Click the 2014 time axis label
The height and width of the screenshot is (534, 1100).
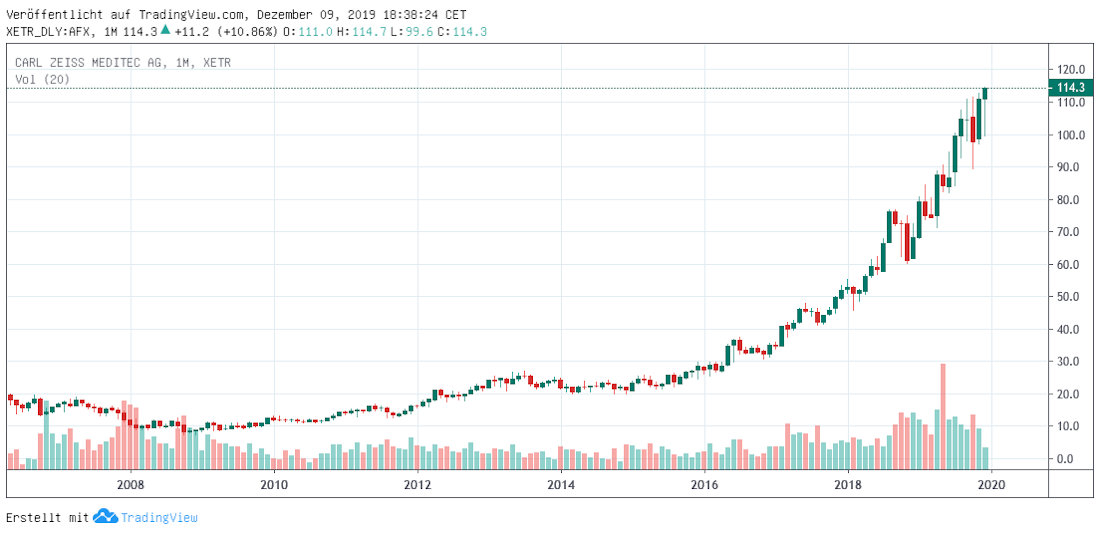pyautogui.click(x=562, y=485)
